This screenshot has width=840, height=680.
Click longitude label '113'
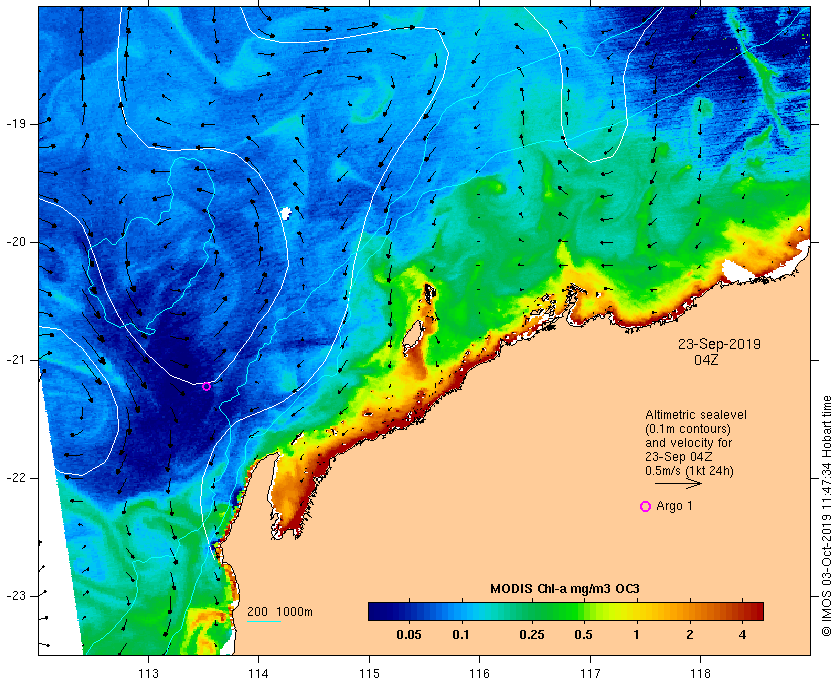click(x=148, y=673)
